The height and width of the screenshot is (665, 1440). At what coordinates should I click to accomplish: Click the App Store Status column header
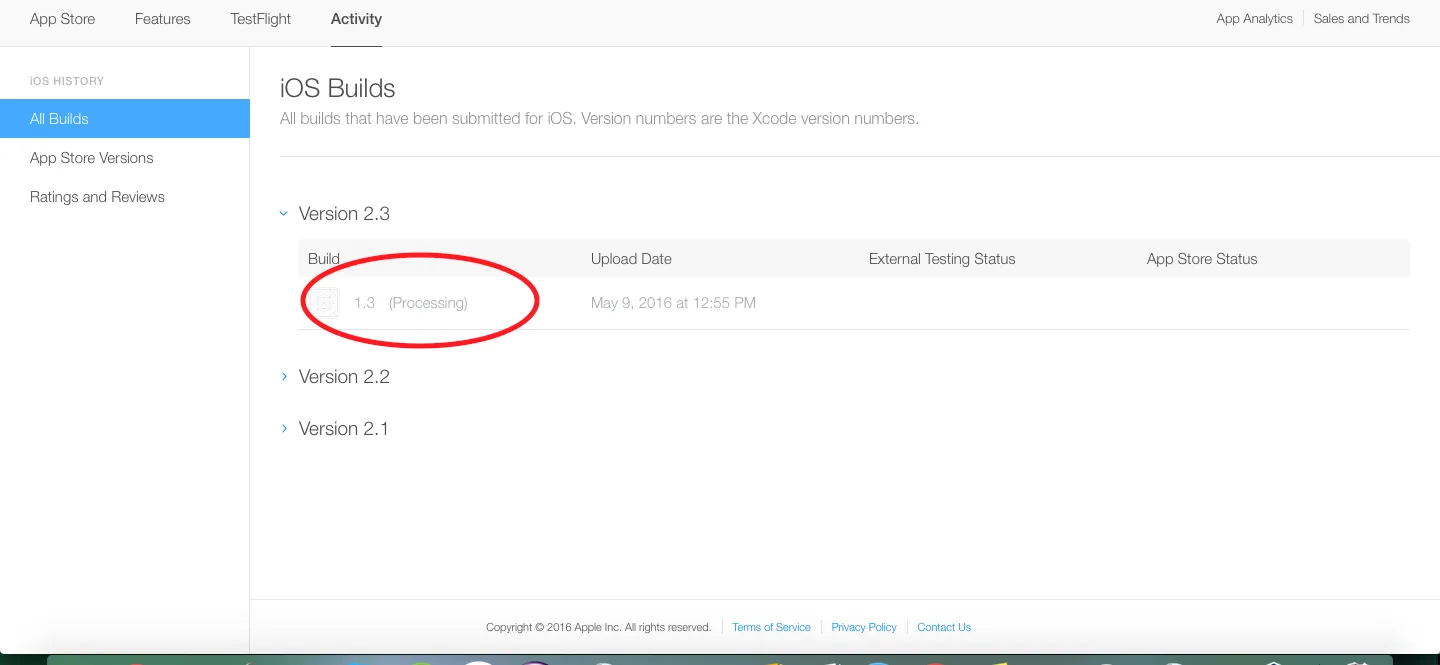1202,259
